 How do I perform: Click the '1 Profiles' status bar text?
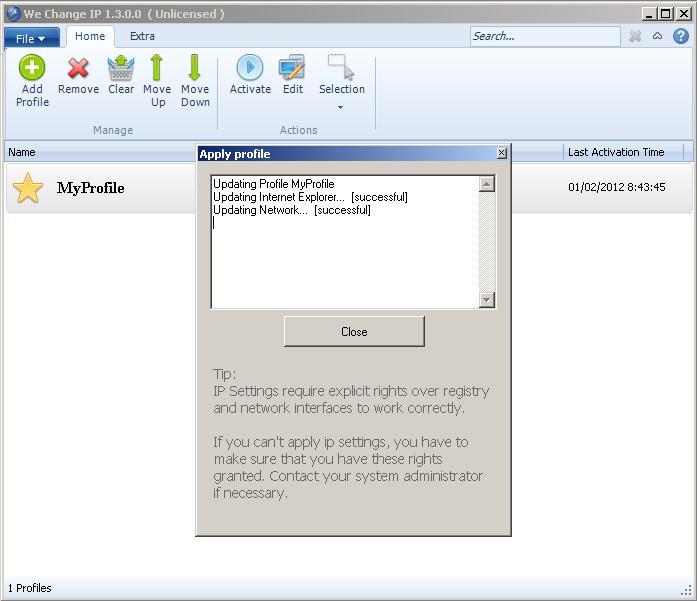30,588
